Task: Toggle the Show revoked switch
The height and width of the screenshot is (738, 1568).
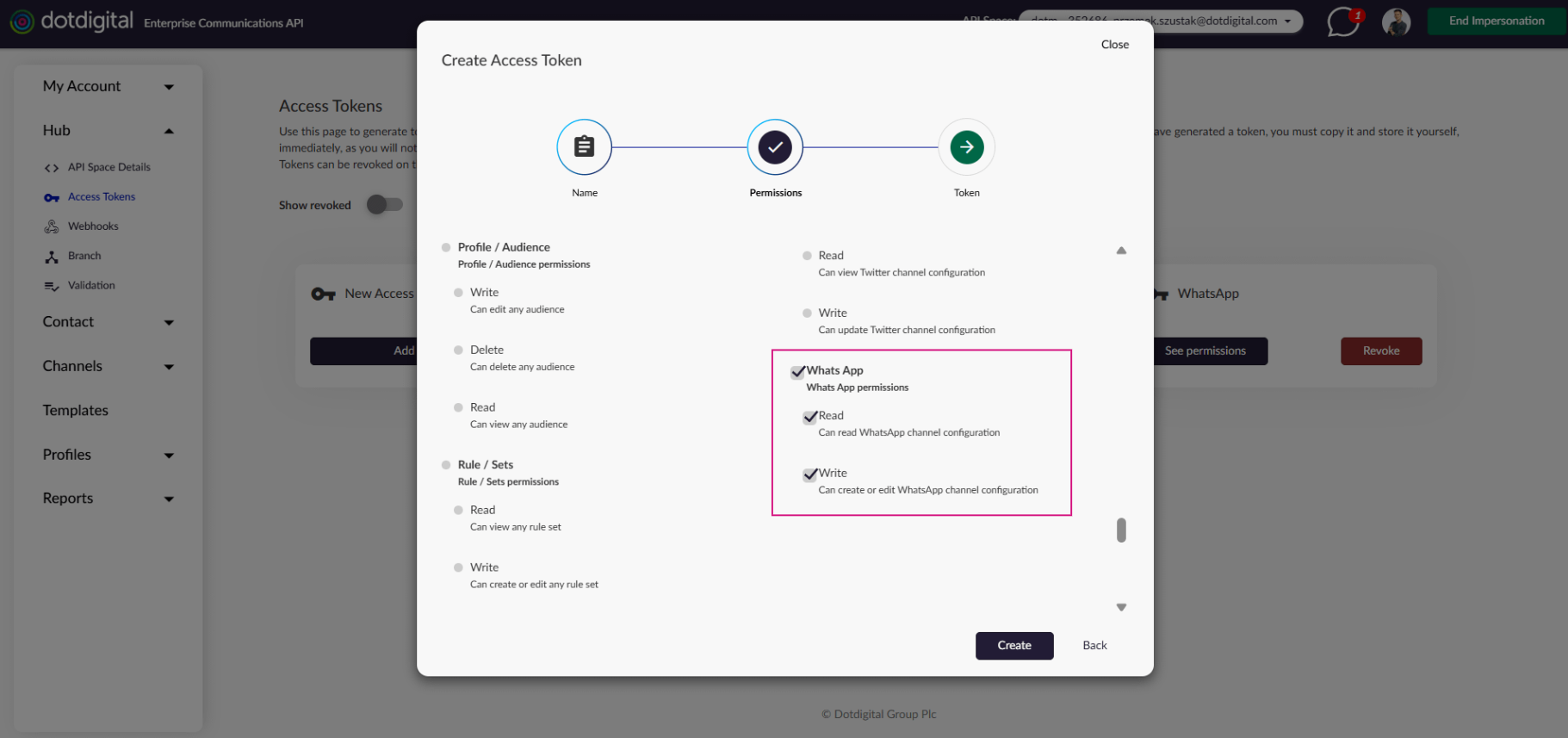Action: [x=385, y=204]
